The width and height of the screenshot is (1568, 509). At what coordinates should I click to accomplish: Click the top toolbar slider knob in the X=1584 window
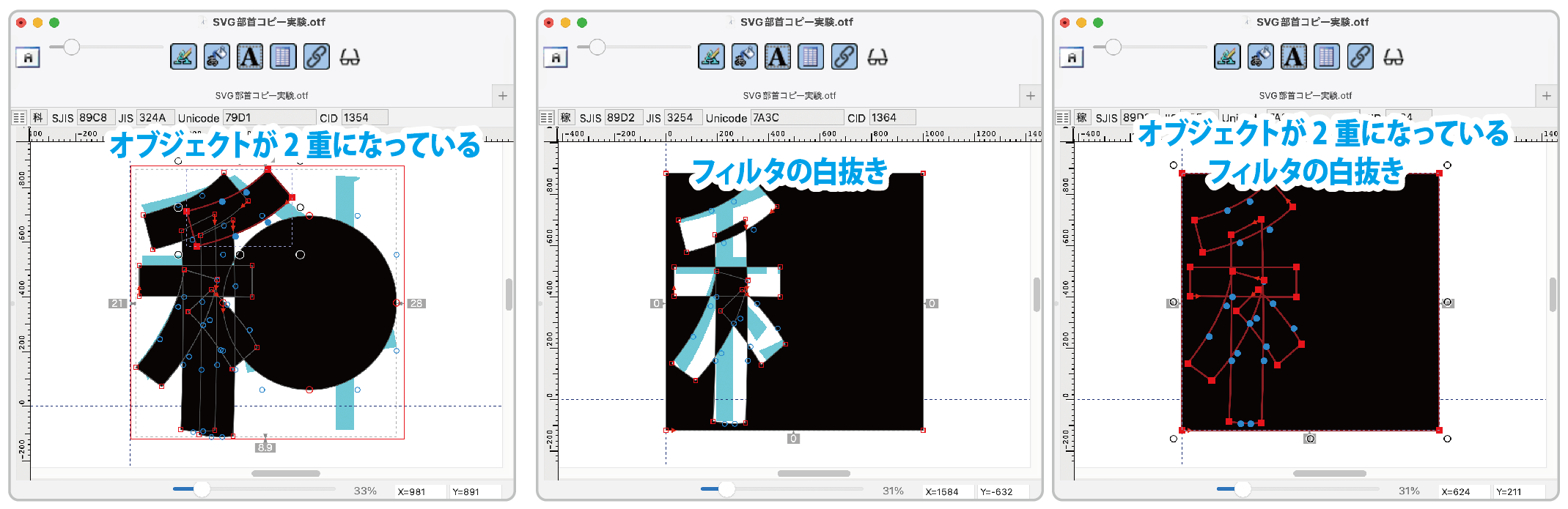[597, 48]
